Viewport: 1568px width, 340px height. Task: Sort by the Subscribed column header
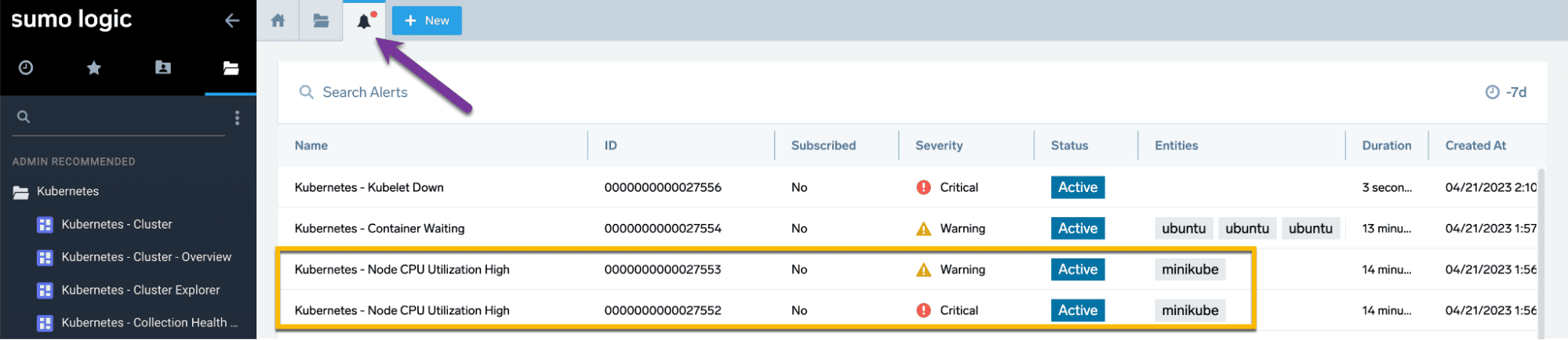tap(824, 146)
